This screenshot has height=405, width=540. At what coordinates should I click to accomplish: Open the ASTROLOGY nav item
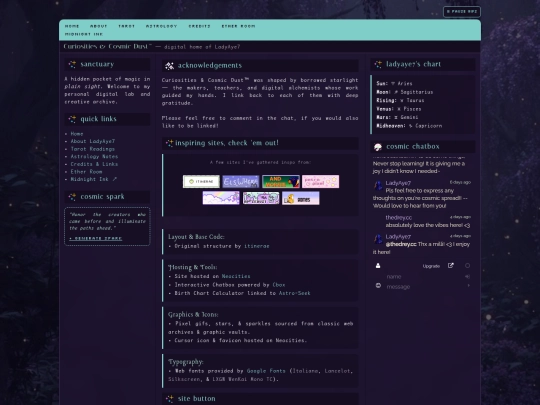point(162,26)
